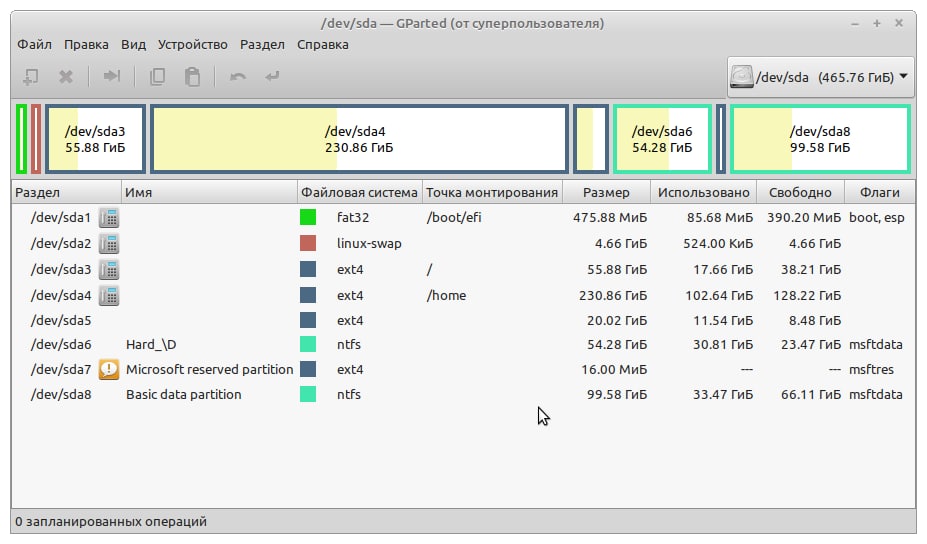Click the Delete partition toolbar icon
Image resolution: width=927 pixels, height=544 pixels.
tap(66, 76)
